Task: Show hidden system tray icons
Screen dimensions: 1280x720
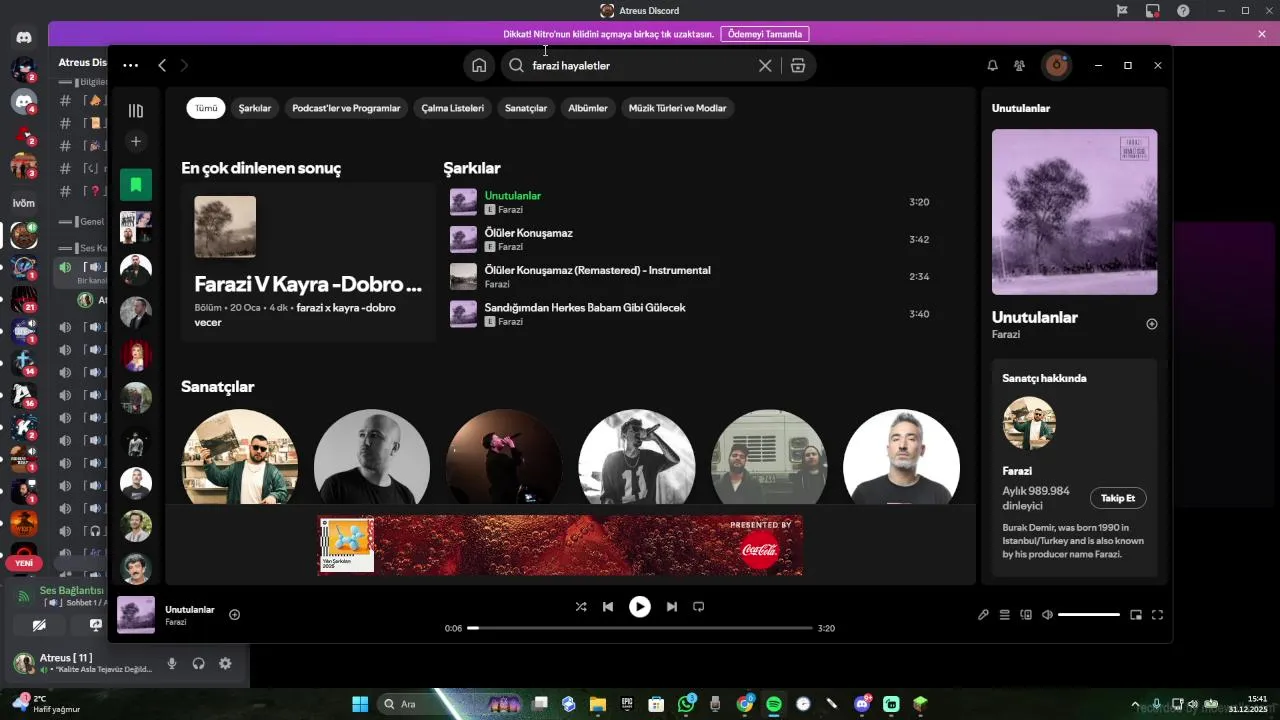Action: [1134, 704]
